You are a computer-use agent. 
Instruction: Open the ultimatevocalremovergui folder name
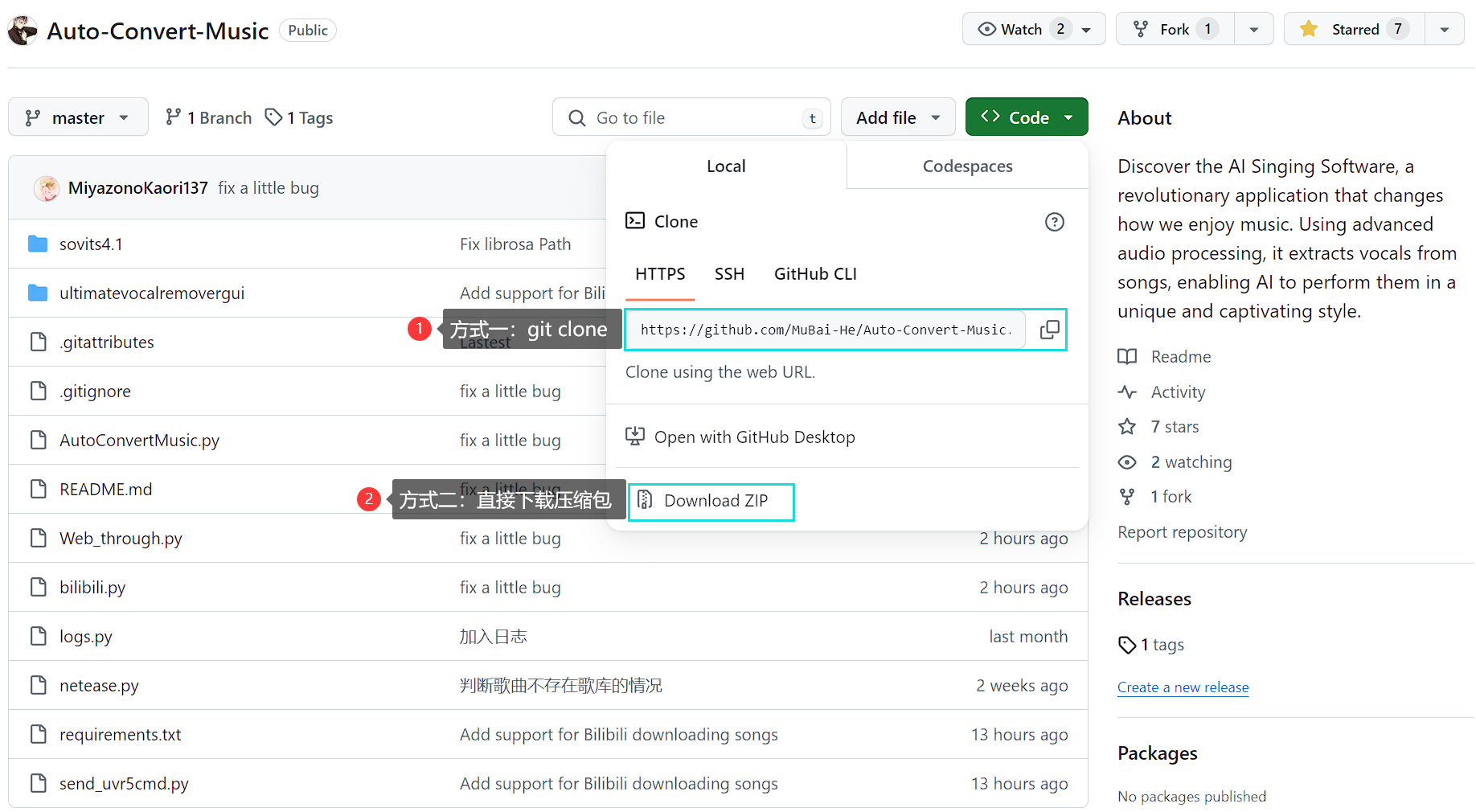152,293
